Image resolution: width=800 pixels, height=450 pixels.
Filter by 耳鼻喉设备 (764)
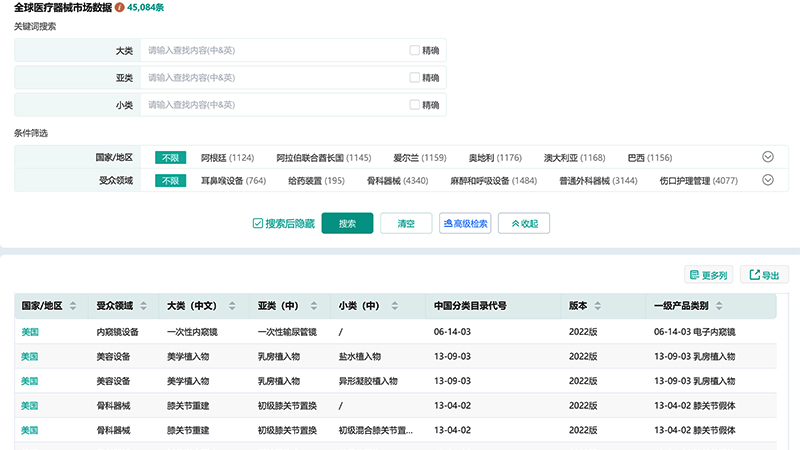tap(234, 181)
